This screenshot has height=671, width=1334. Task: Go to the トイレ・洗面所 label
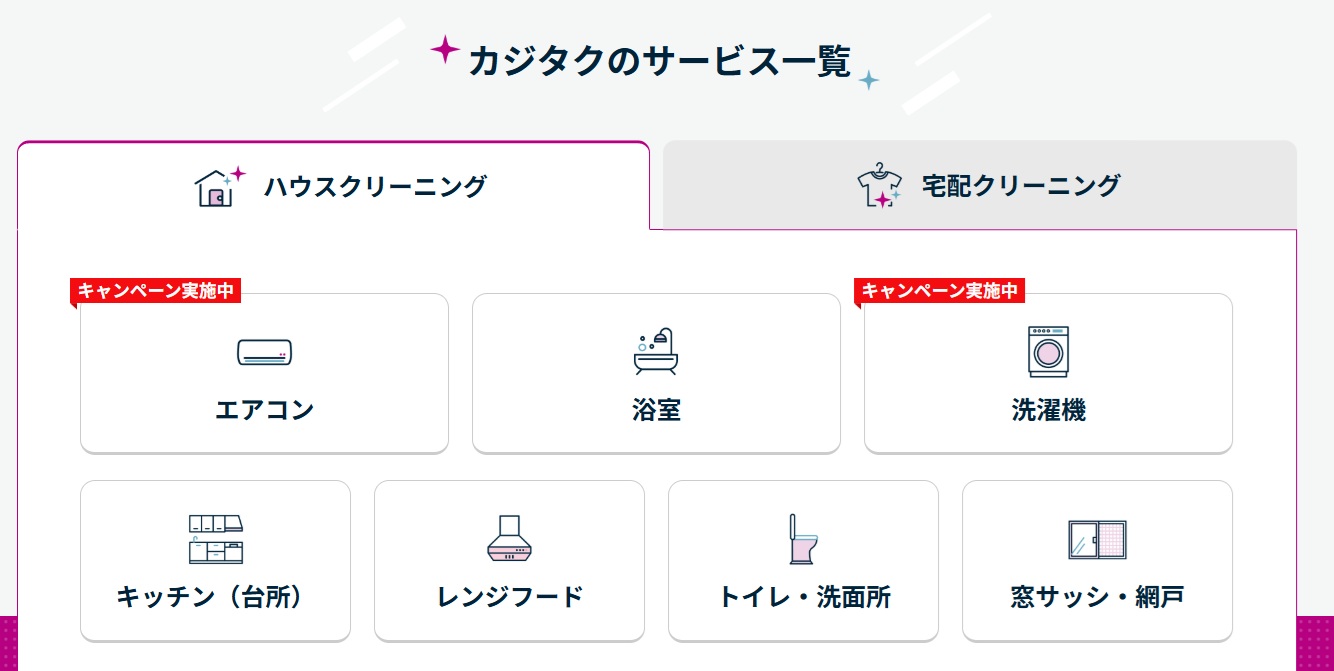pyautogui.click(x=803, y=597)
